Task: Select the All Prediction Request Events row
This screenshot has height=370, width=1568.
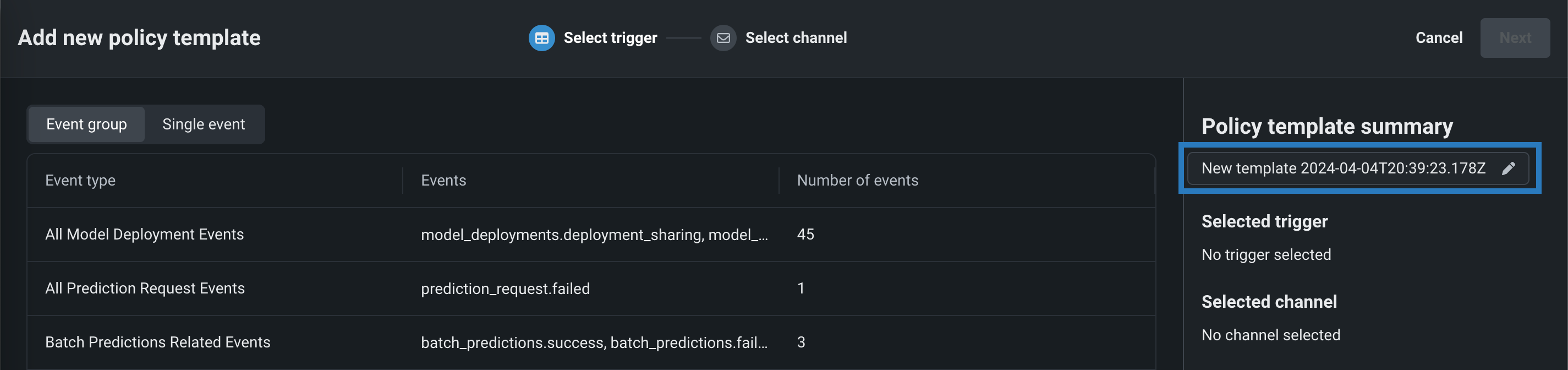Action: click(145, 289)
